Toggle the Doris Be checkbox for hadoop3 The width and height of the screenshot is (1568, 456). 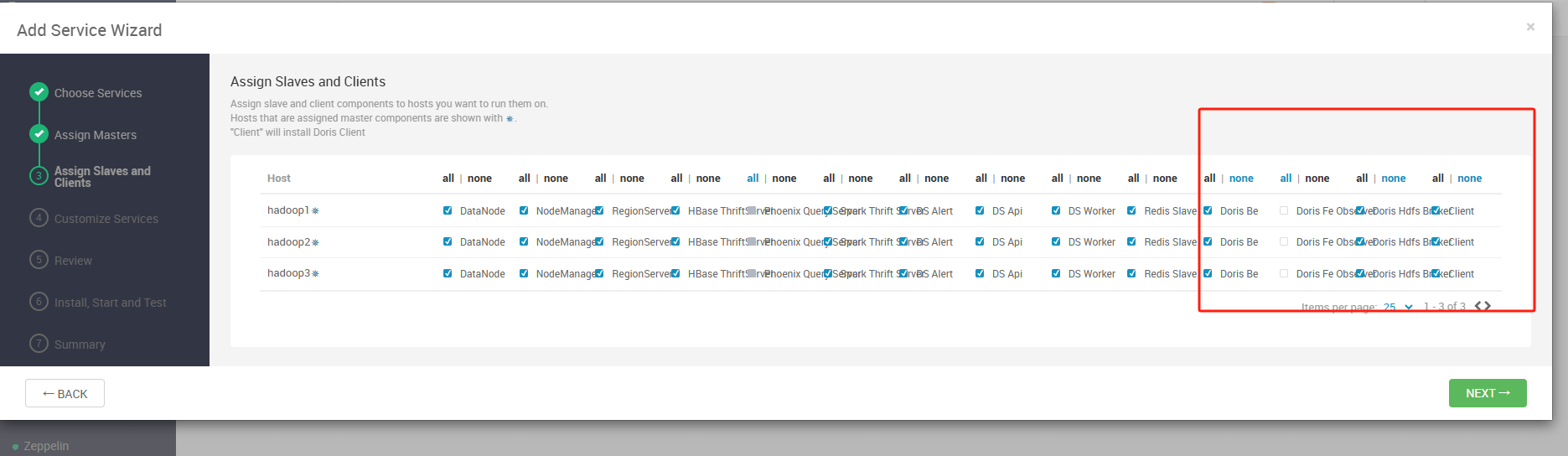(1208, 273)
